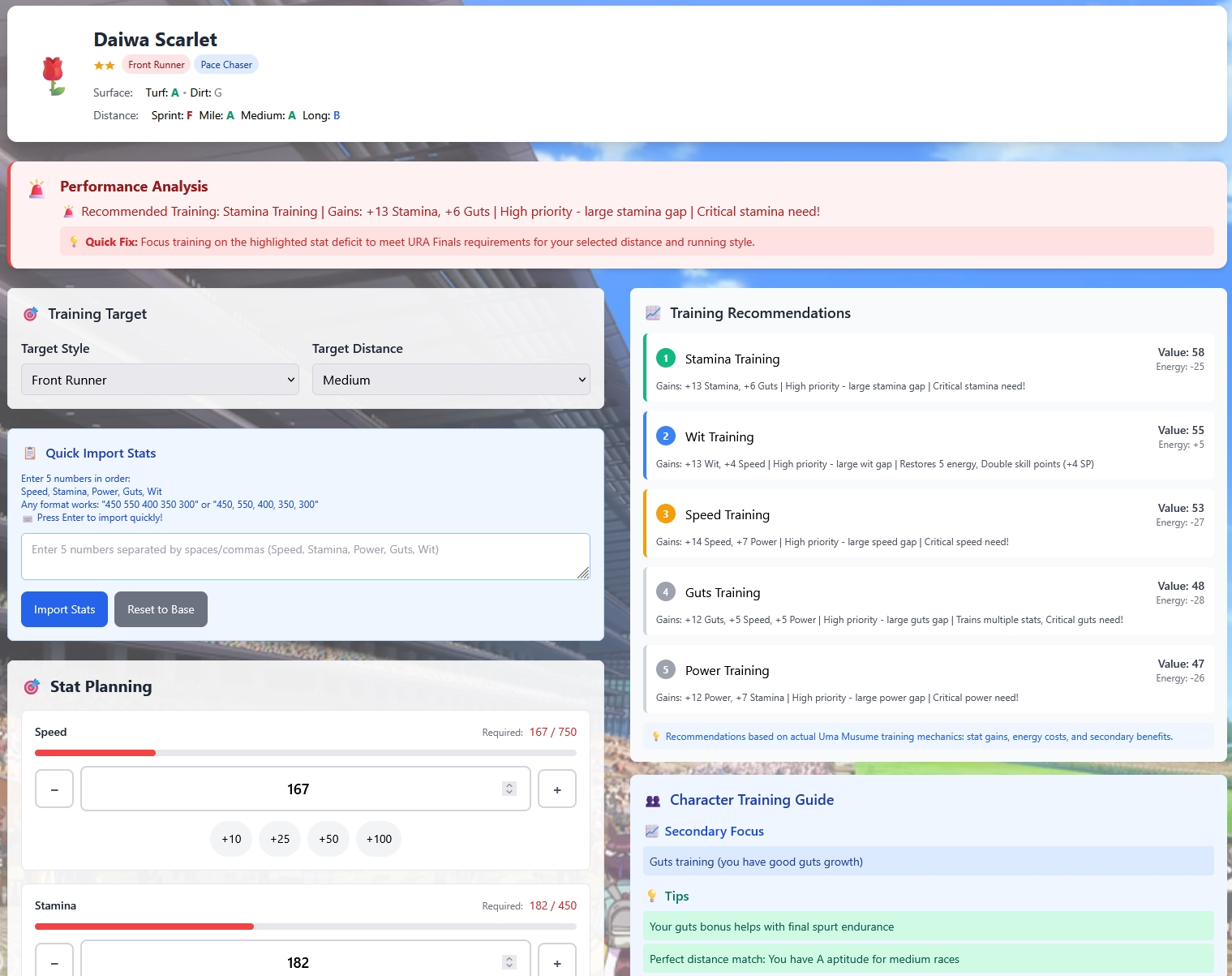
Task: Click the Quick Fix lightbulb icon
Action: 74,242
